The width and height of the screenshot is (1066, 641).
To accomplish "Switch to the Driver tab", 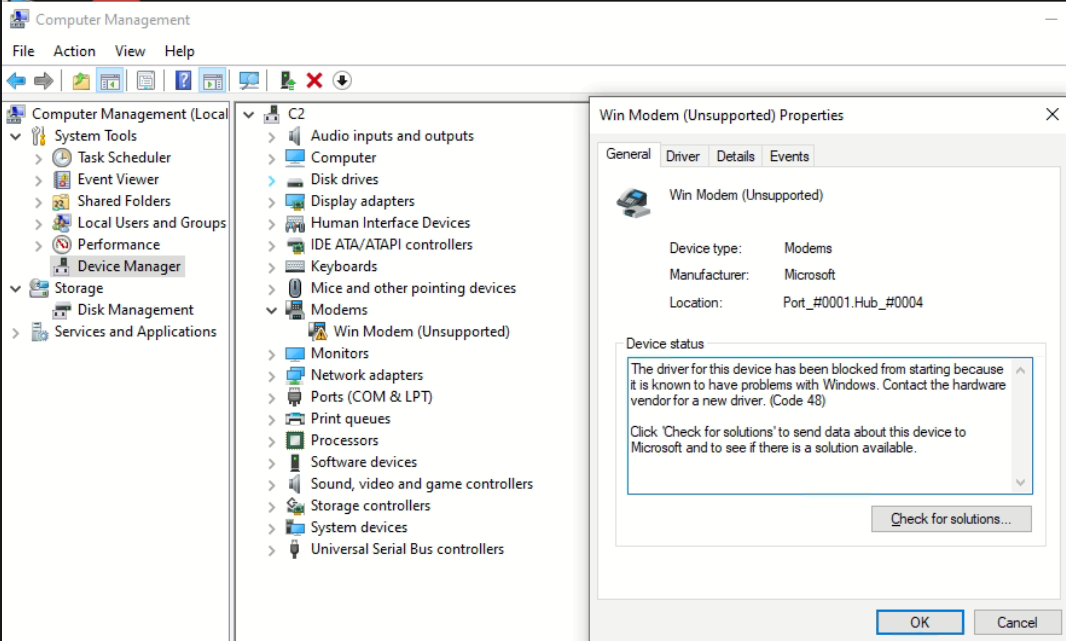I will 683,156.
